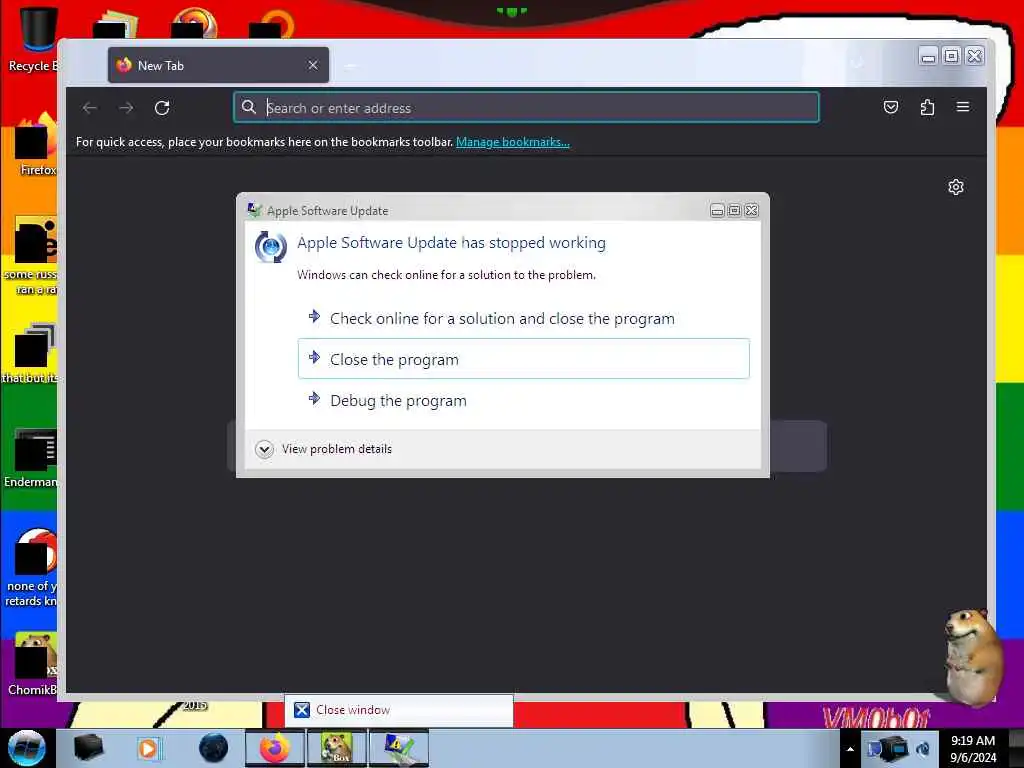This screenshot has height=768, width=1024.
Task: Select the New Tab browser tab
Action: [x=218, y=65]
